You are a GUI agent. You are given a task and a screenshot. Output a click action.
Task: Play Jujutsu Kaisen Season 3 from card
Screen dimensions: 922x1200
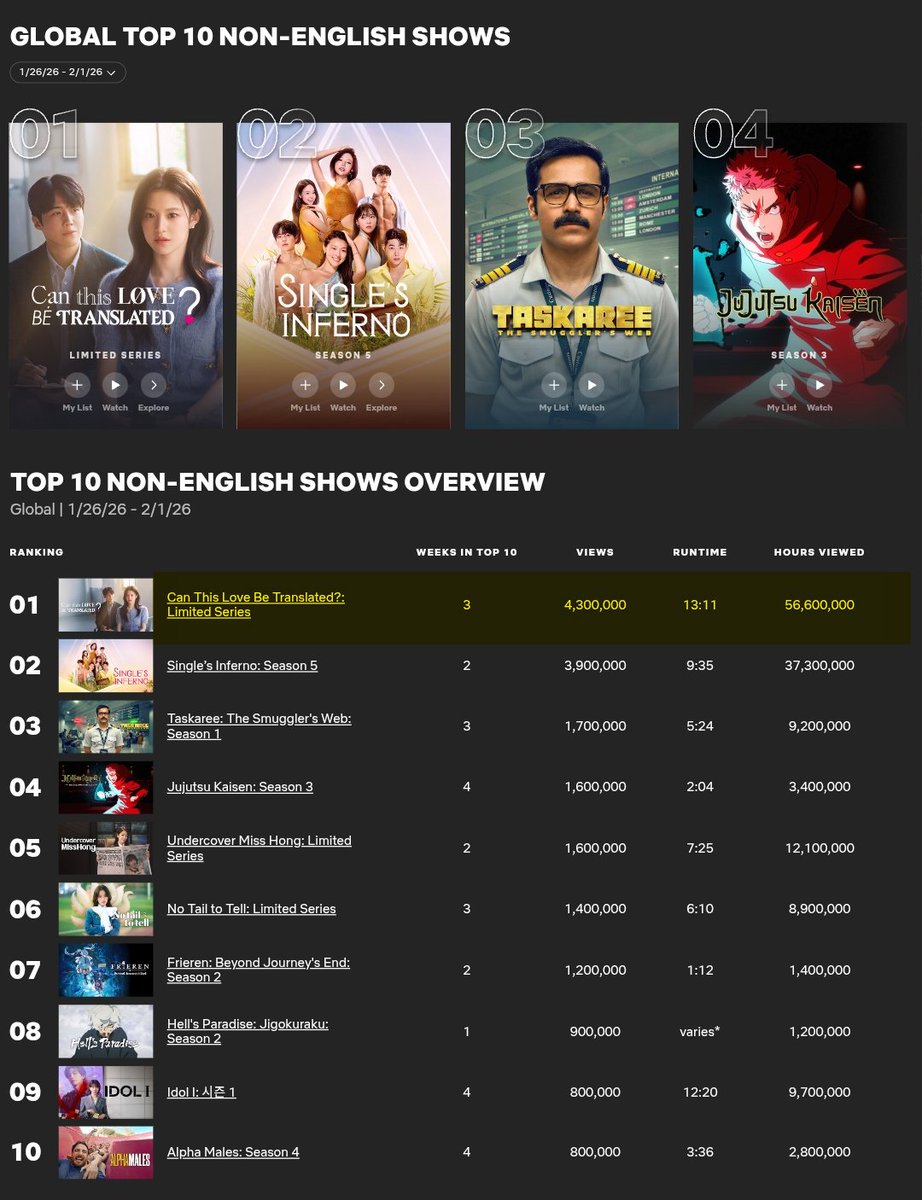coord(819,385)
